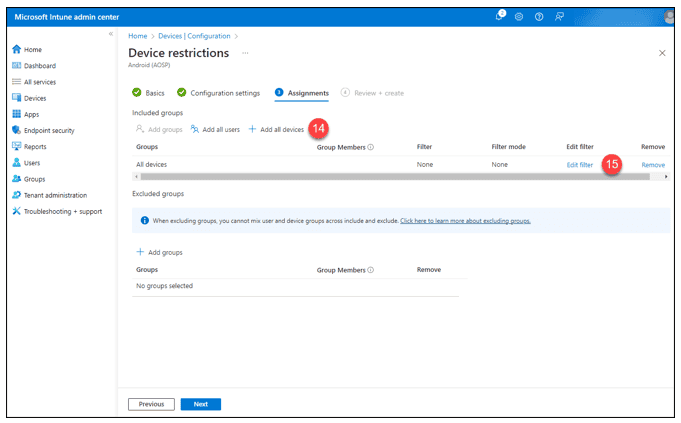Click the Previous button
The image size is (681, 423).
pyautogui.click(x=151, y=404)
